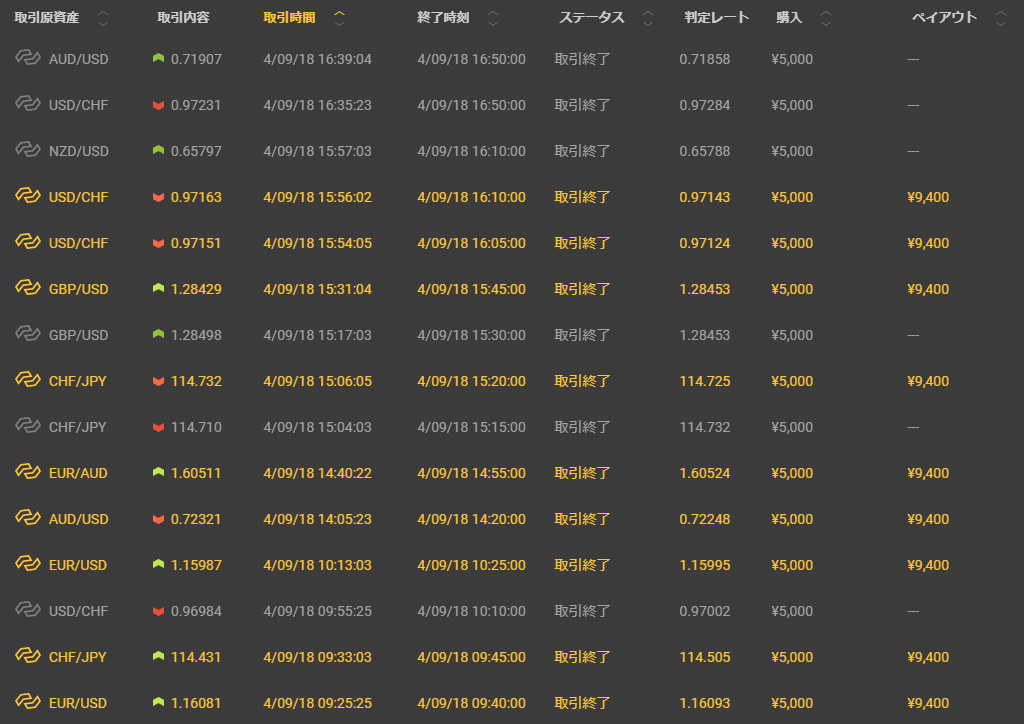Click the ¥9,400 payout of 15:31:04 GBP/USD trade

tap(928, 289)
